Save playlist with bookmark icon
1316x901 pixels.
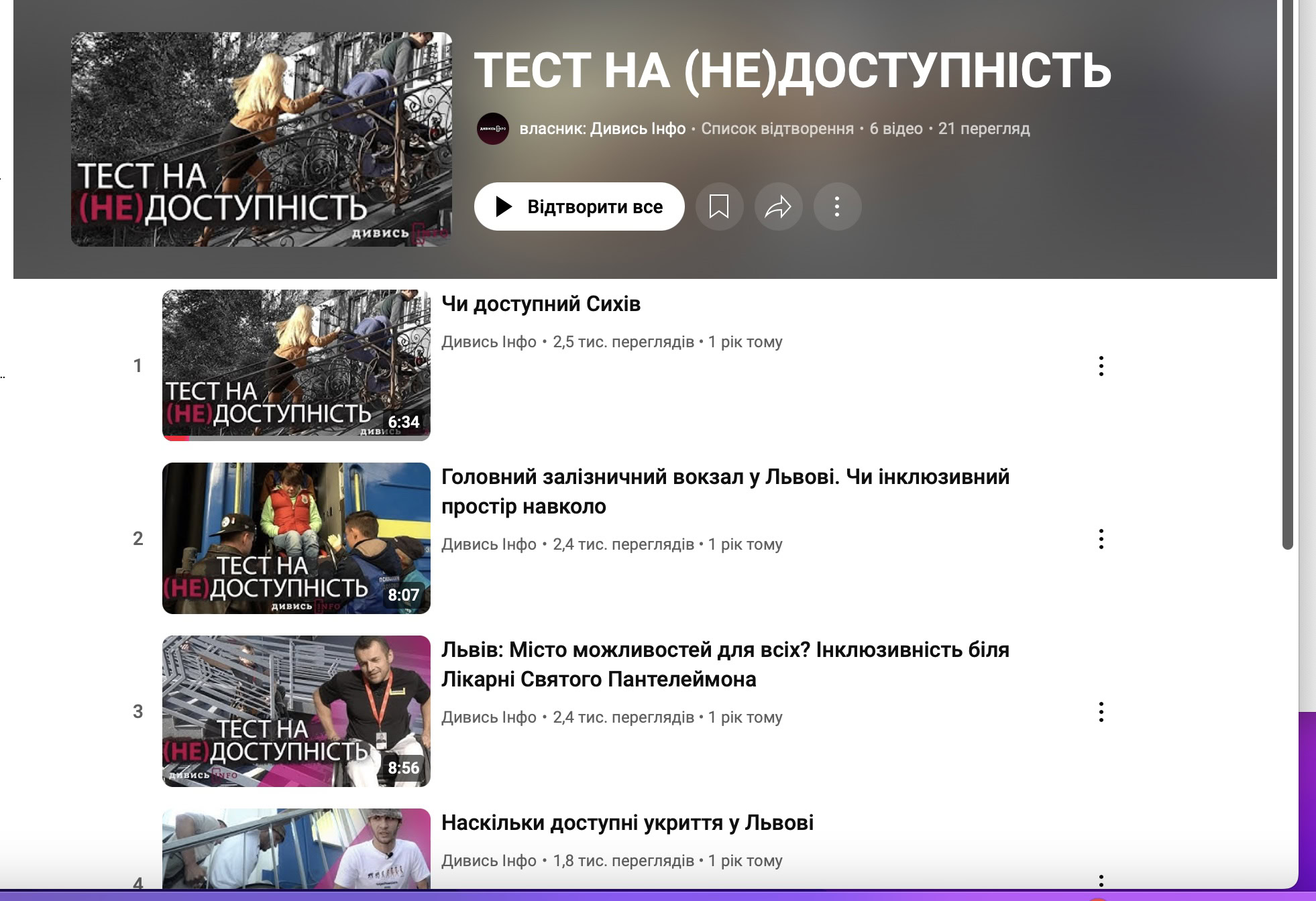coord(719,206)
